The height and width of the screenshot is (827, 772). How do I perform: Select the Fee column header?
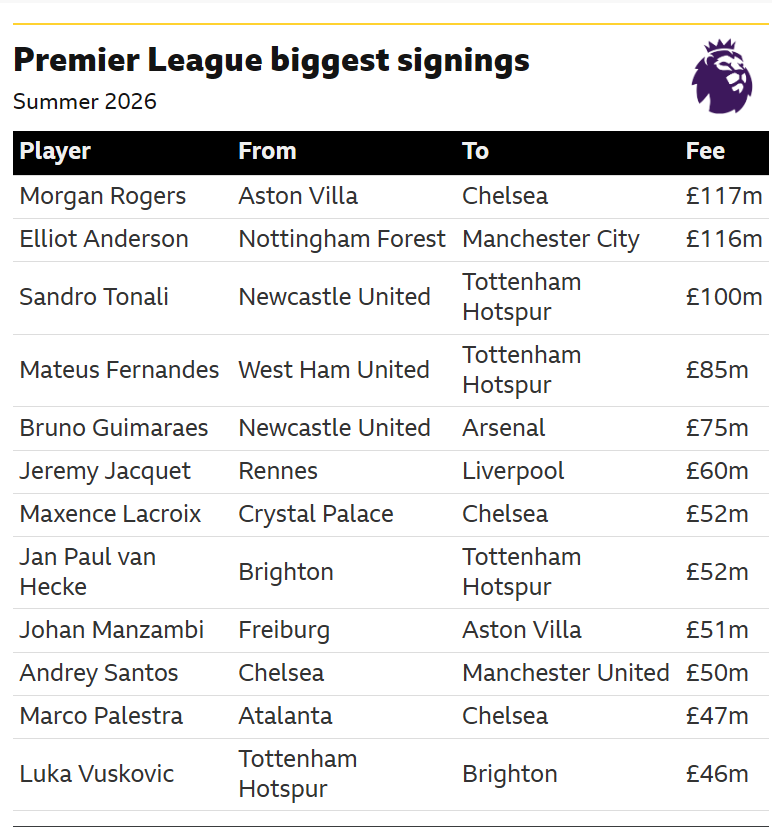pyautogui.click(x=705, y=151)
